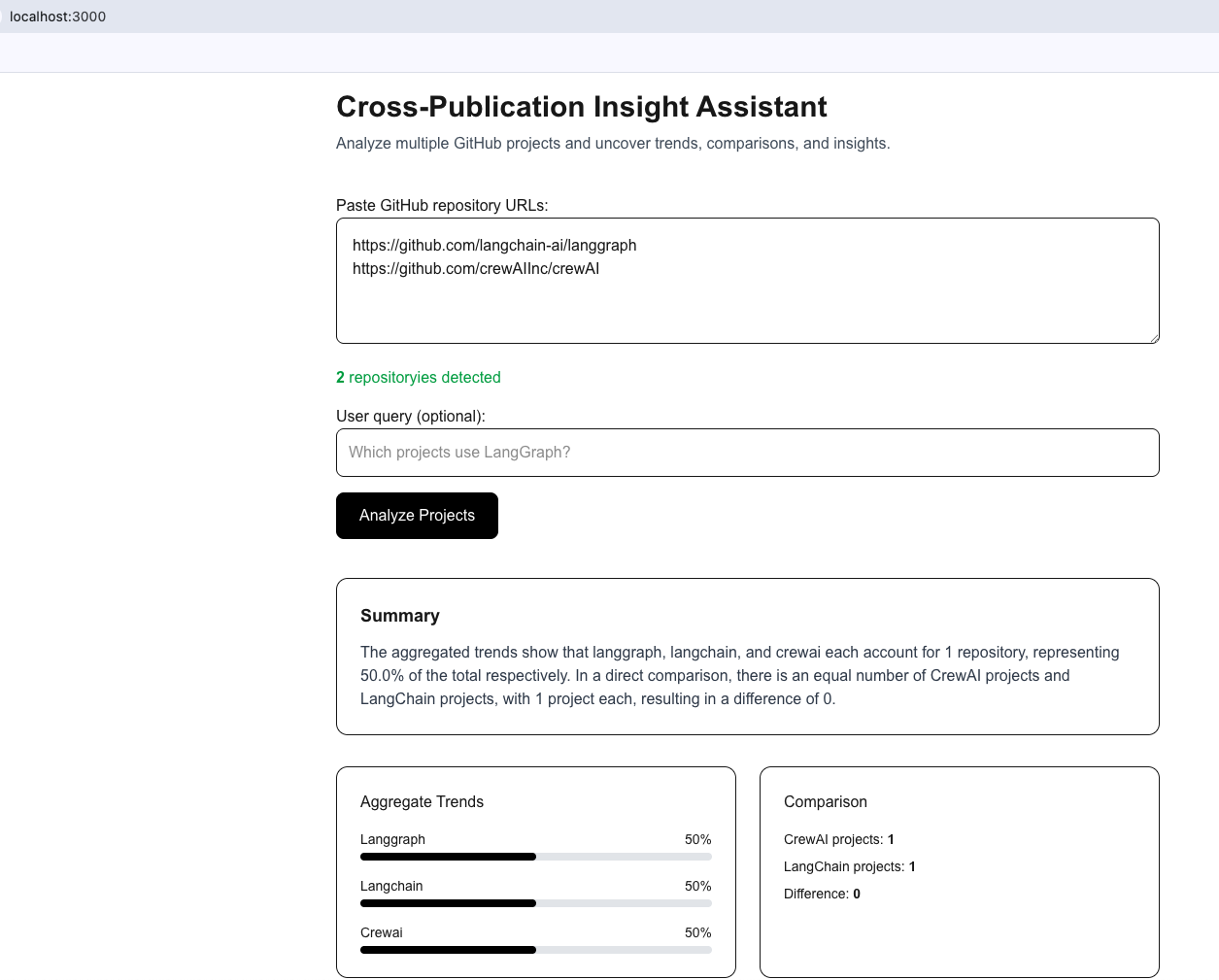Click the '2 repositoryies detected' status text
1219x980 pixels.
[x=419, y=378]
